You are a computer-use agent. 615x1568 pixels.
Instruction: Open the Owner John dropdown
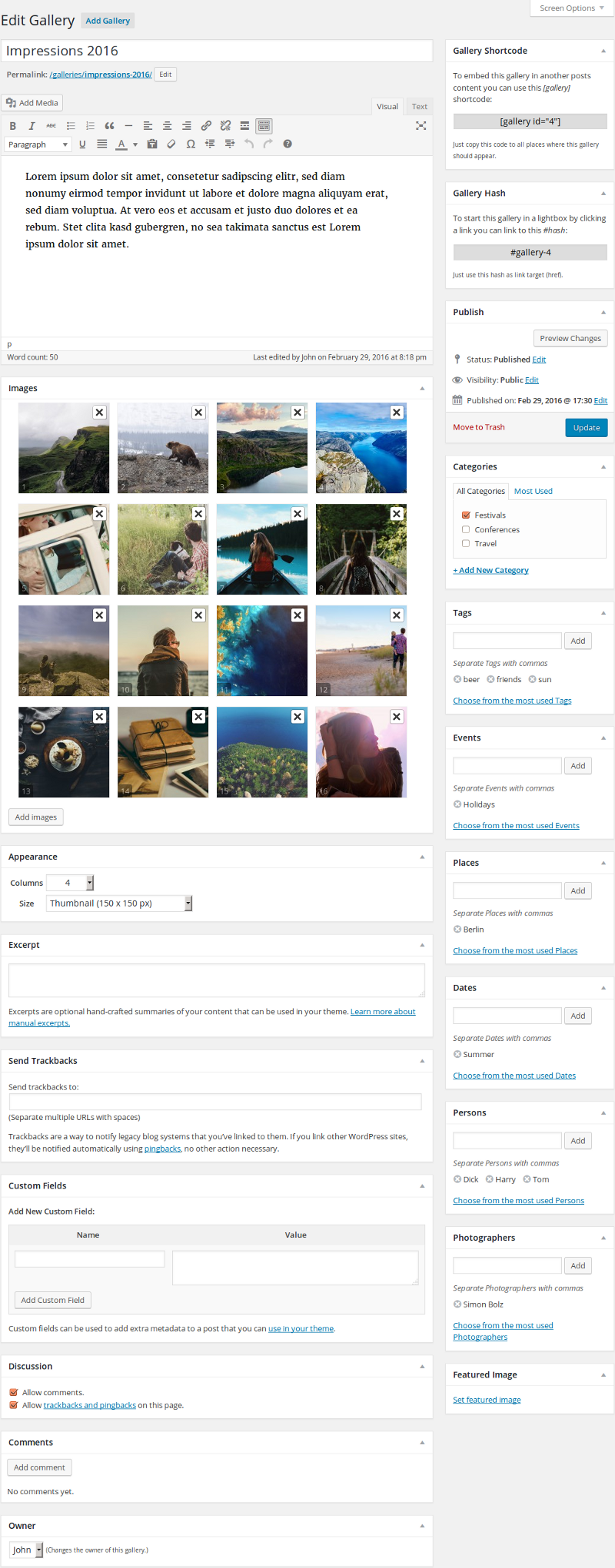coord(26,1550)
